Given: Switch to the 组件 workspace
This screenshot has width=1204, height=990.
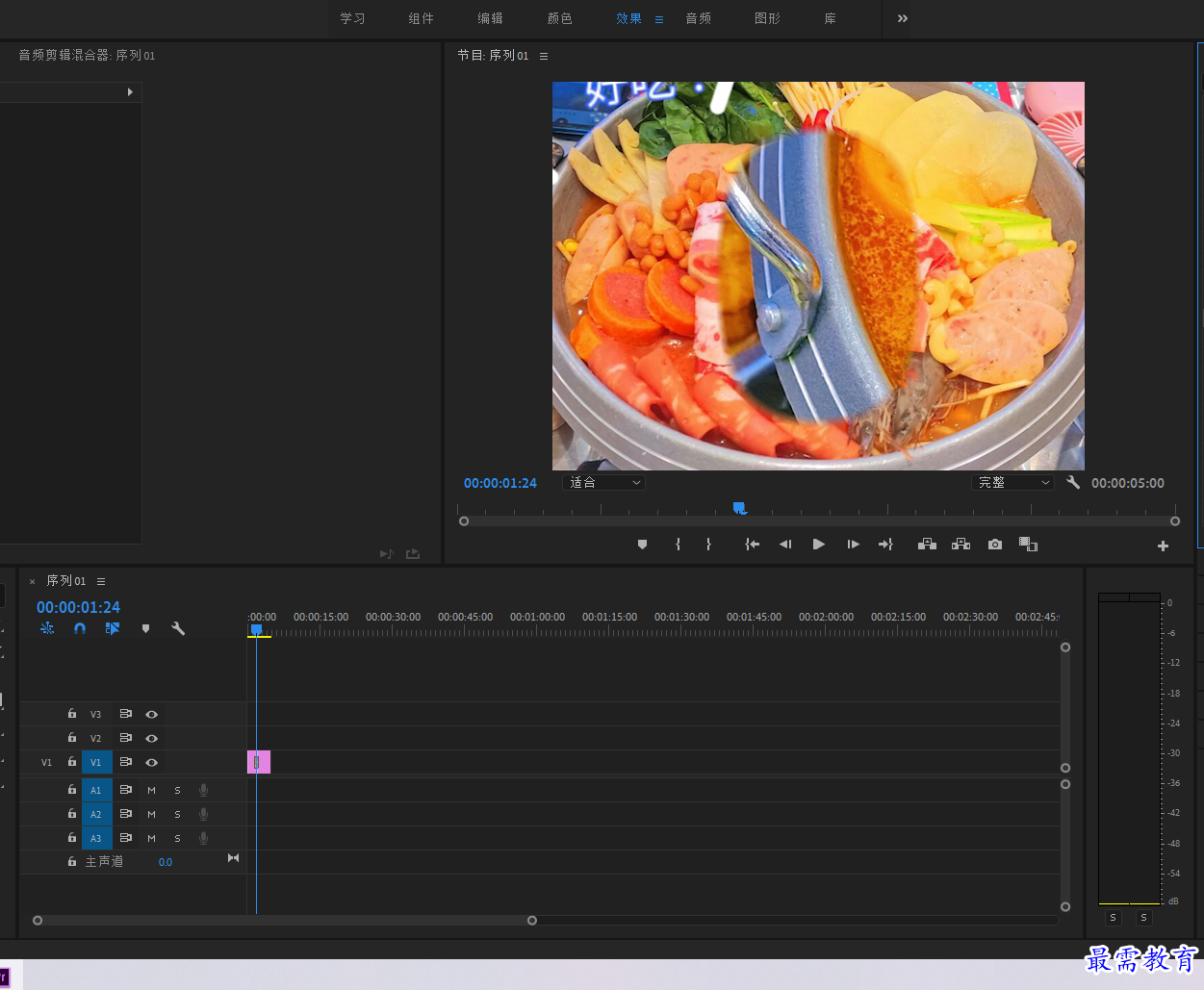Looking at the screenshot, I should 421,18.
